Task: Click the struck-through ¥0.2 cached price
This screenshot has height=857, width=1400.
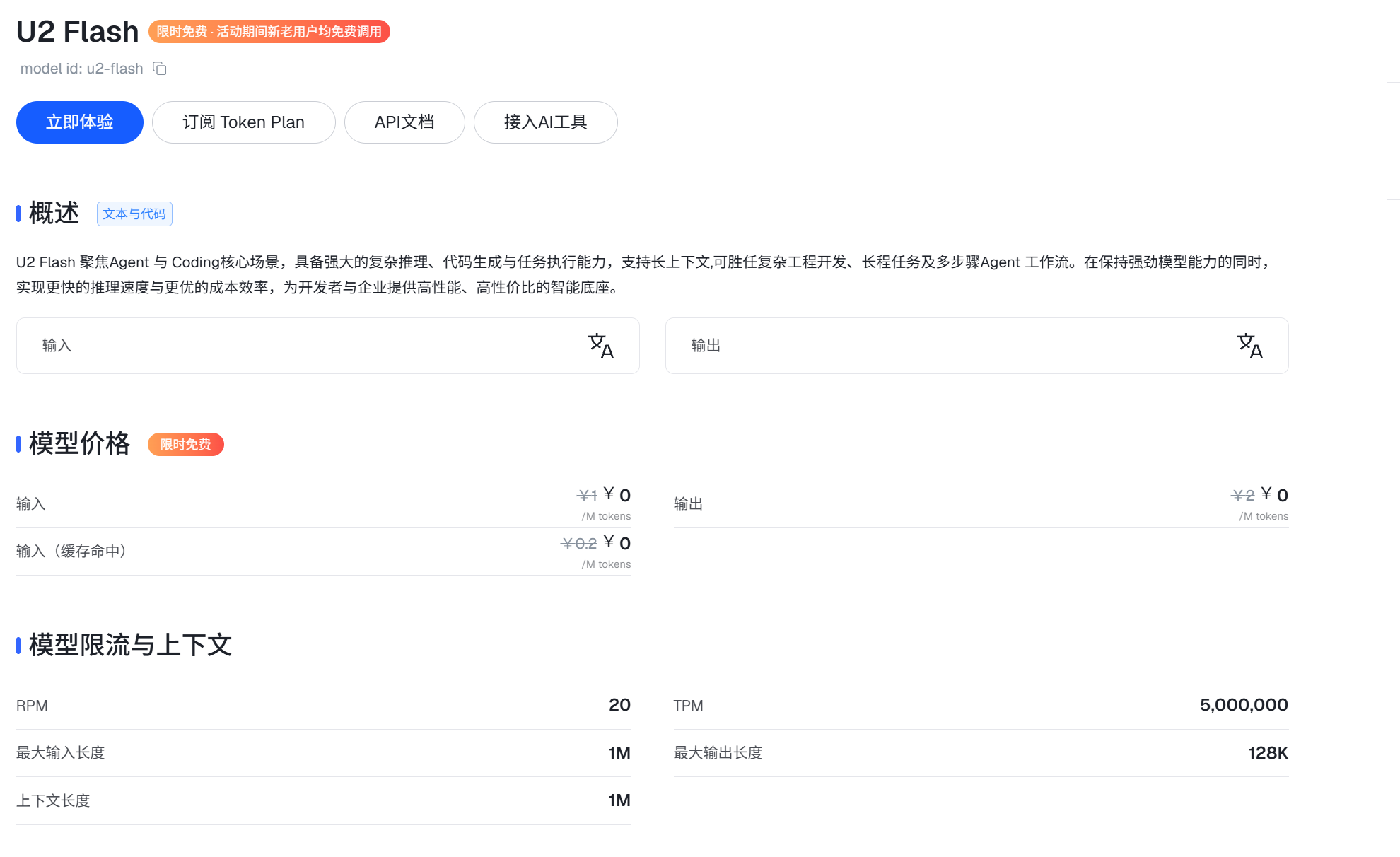Action: (x=579, y=543)
